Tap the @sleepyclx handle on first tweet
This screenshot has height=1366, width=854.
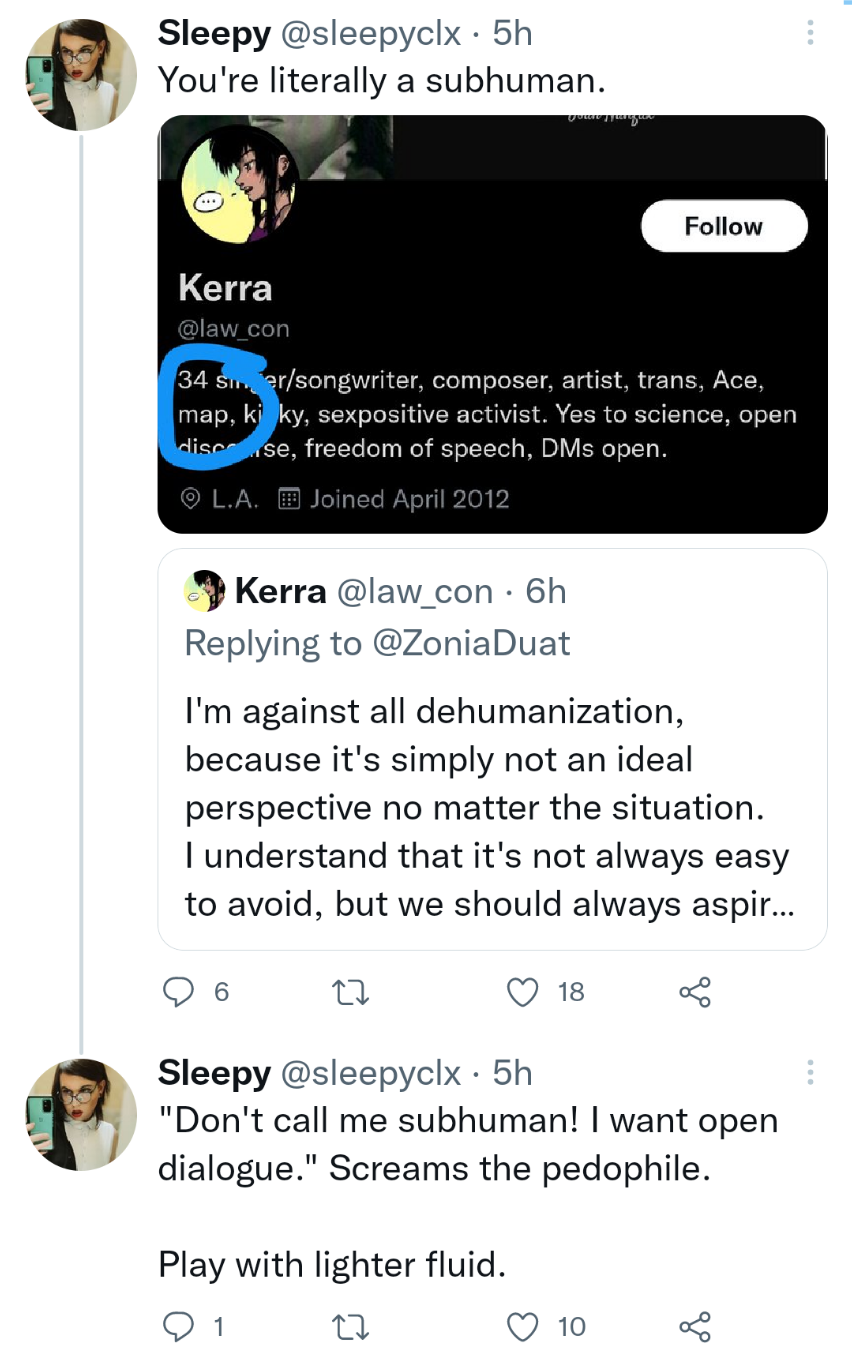(x=371, y=34)
